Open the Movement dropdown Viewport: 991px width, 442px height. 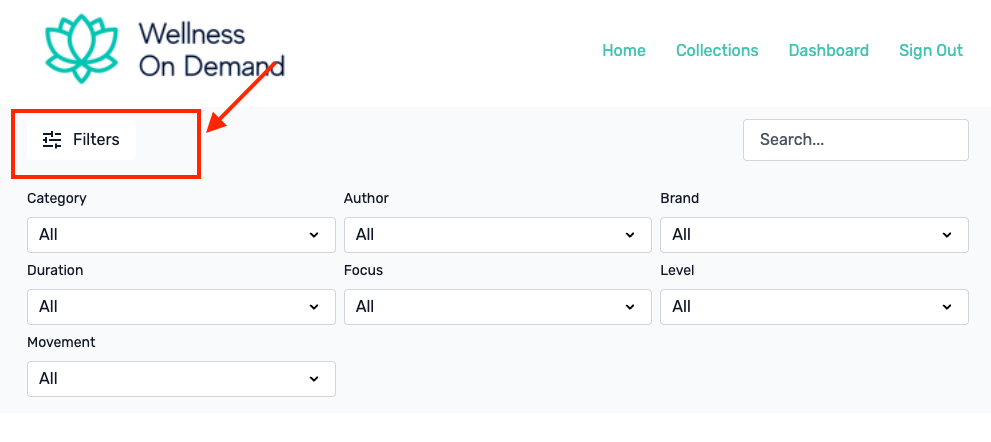coord(181,379)
